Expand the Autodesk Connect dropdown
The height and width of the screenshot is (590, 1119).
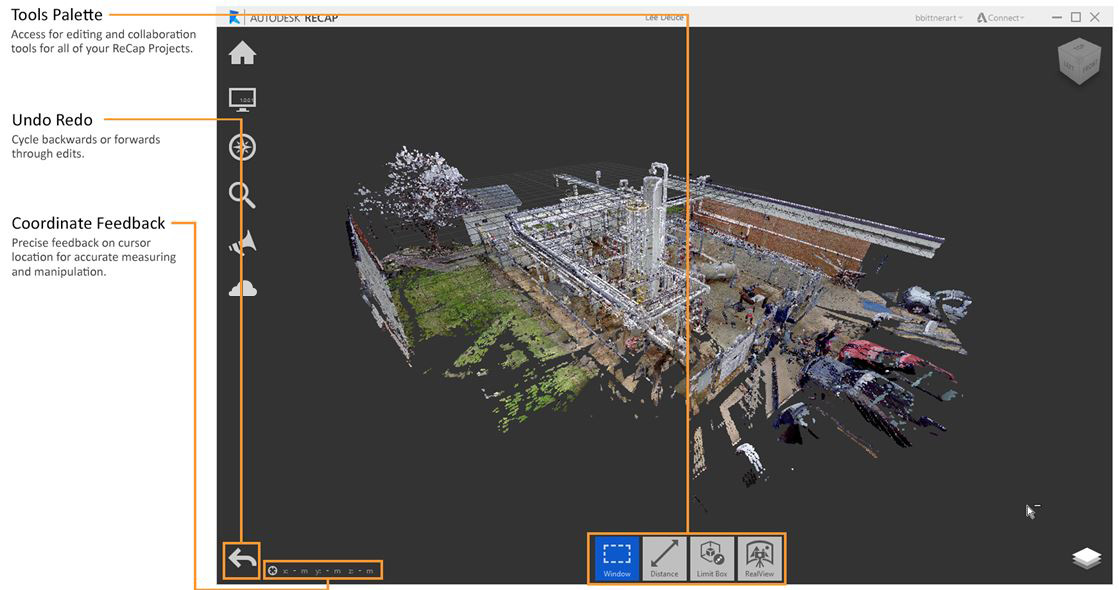[1001, 18]
